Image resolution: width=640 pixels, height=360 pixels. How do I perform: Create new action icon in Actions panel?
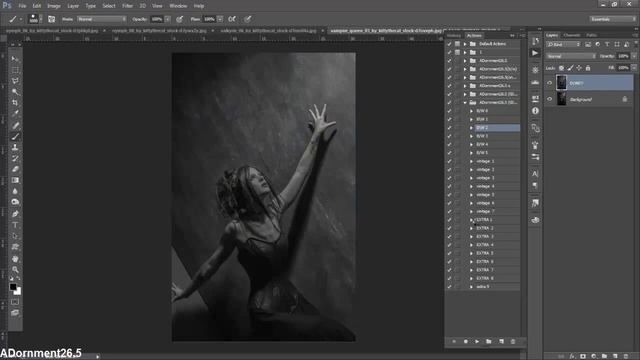tap(501, 342)
